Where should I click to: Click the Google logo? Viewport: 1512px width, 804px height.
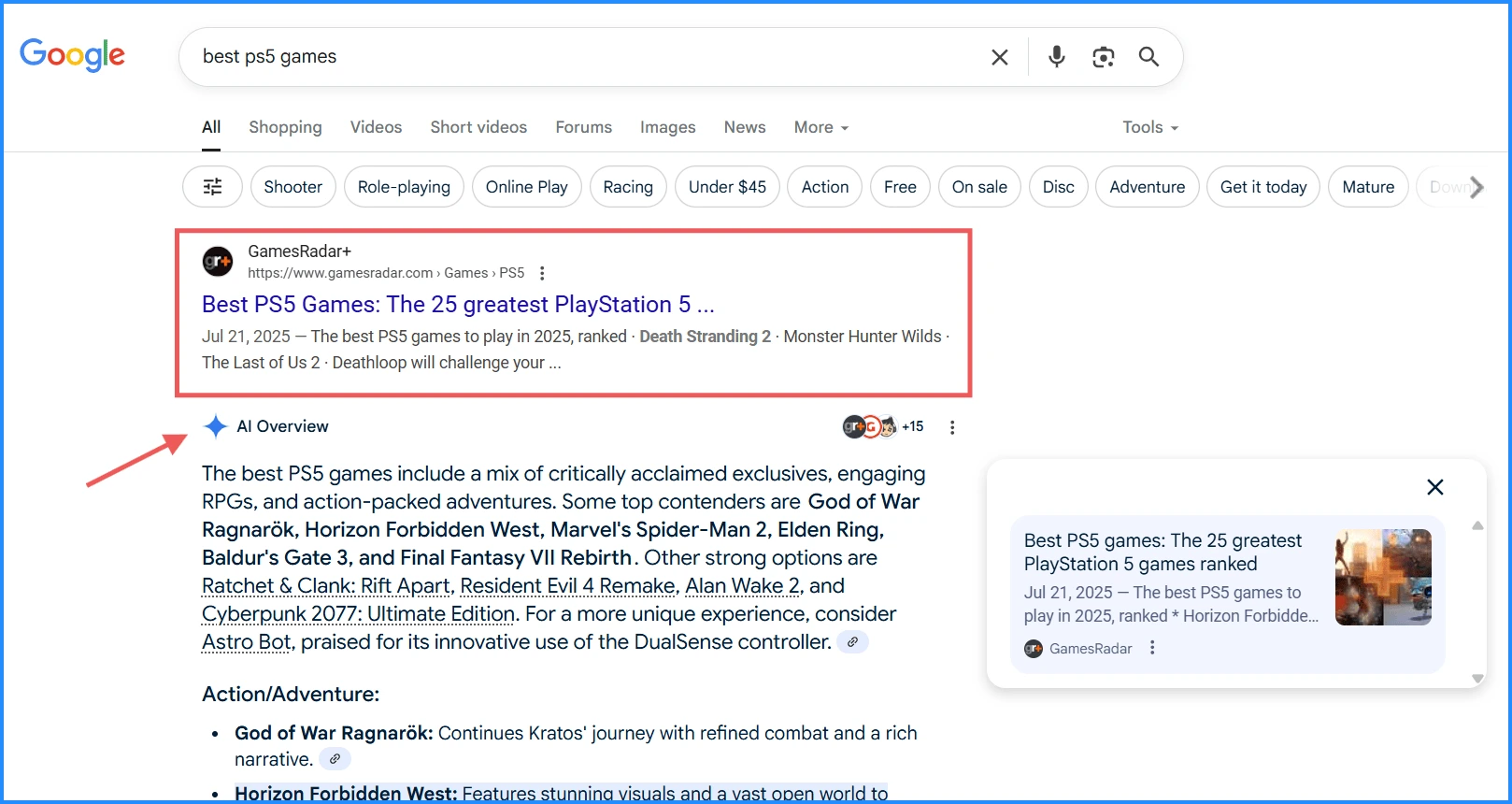click(x=72, y=55)
